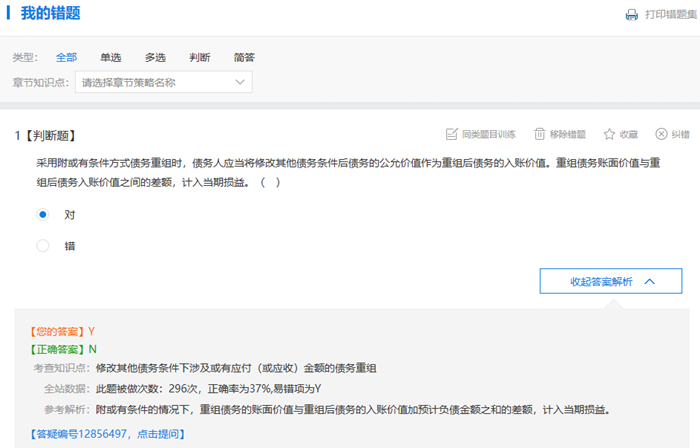Viewport: 700px width, 448px height.
Task: Select the 对 radio button
Action: tap(43, 214)
